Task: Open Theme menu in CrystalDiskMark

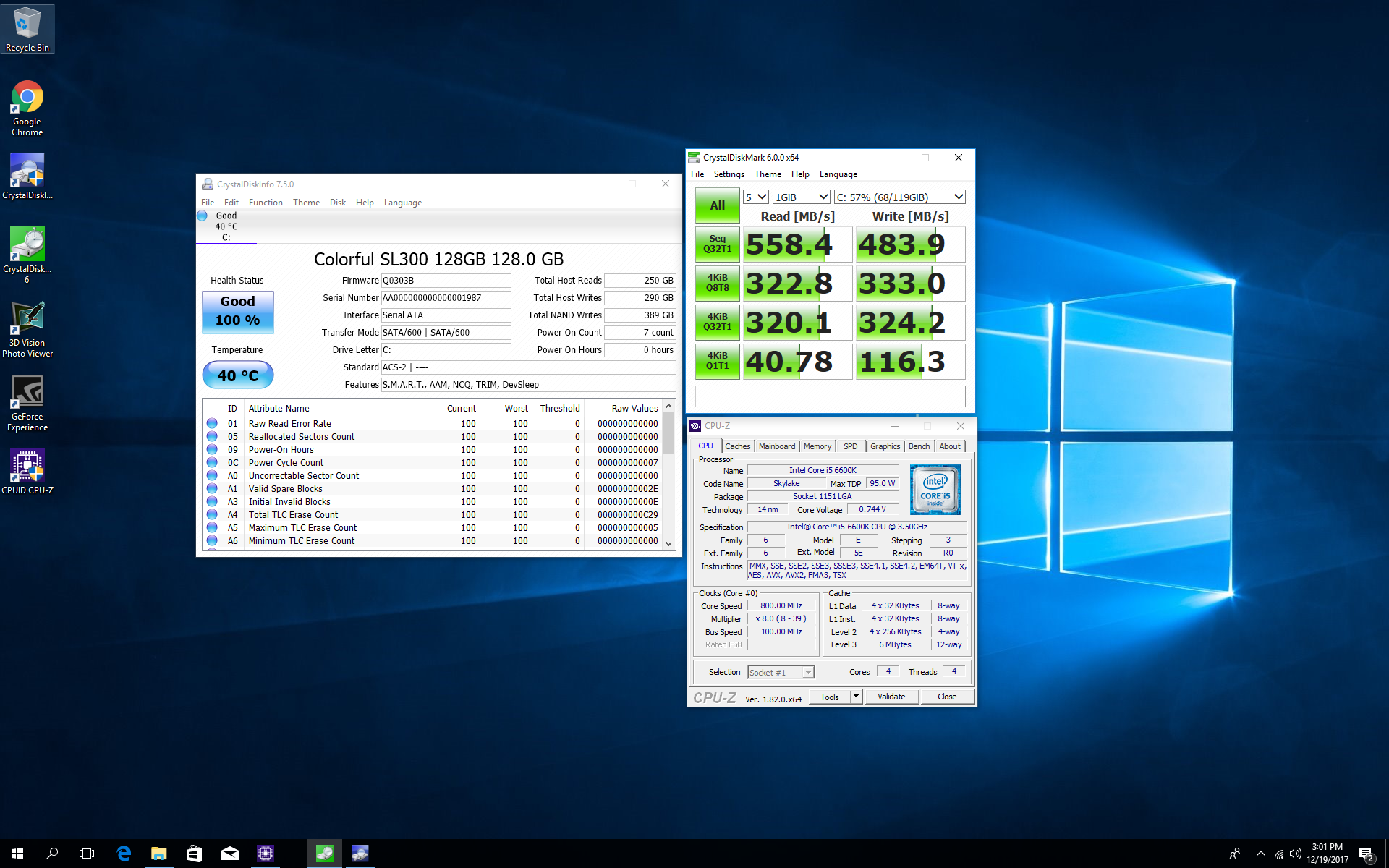Action: [768, 174]
